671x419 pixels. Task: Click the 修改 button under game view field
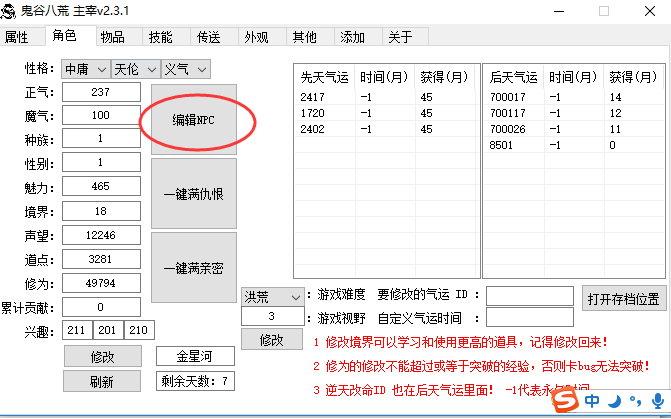pos(272,339)
